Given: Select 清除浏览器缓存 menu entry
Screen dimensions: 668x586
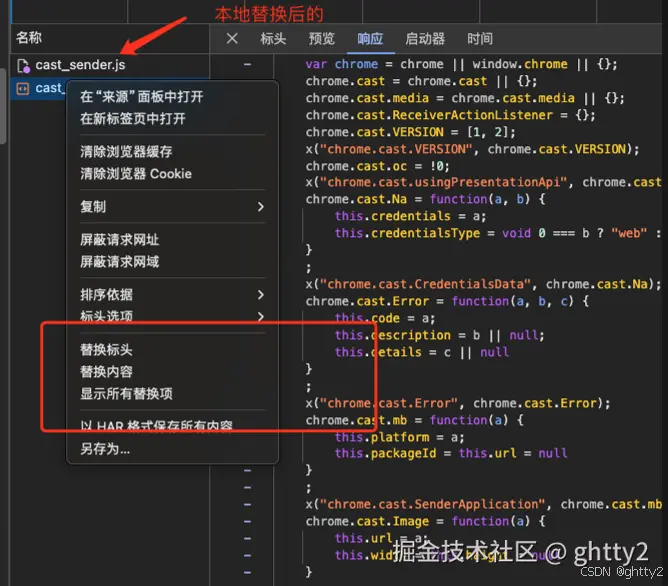Looking at the screenshot, I should coord(126,152).
